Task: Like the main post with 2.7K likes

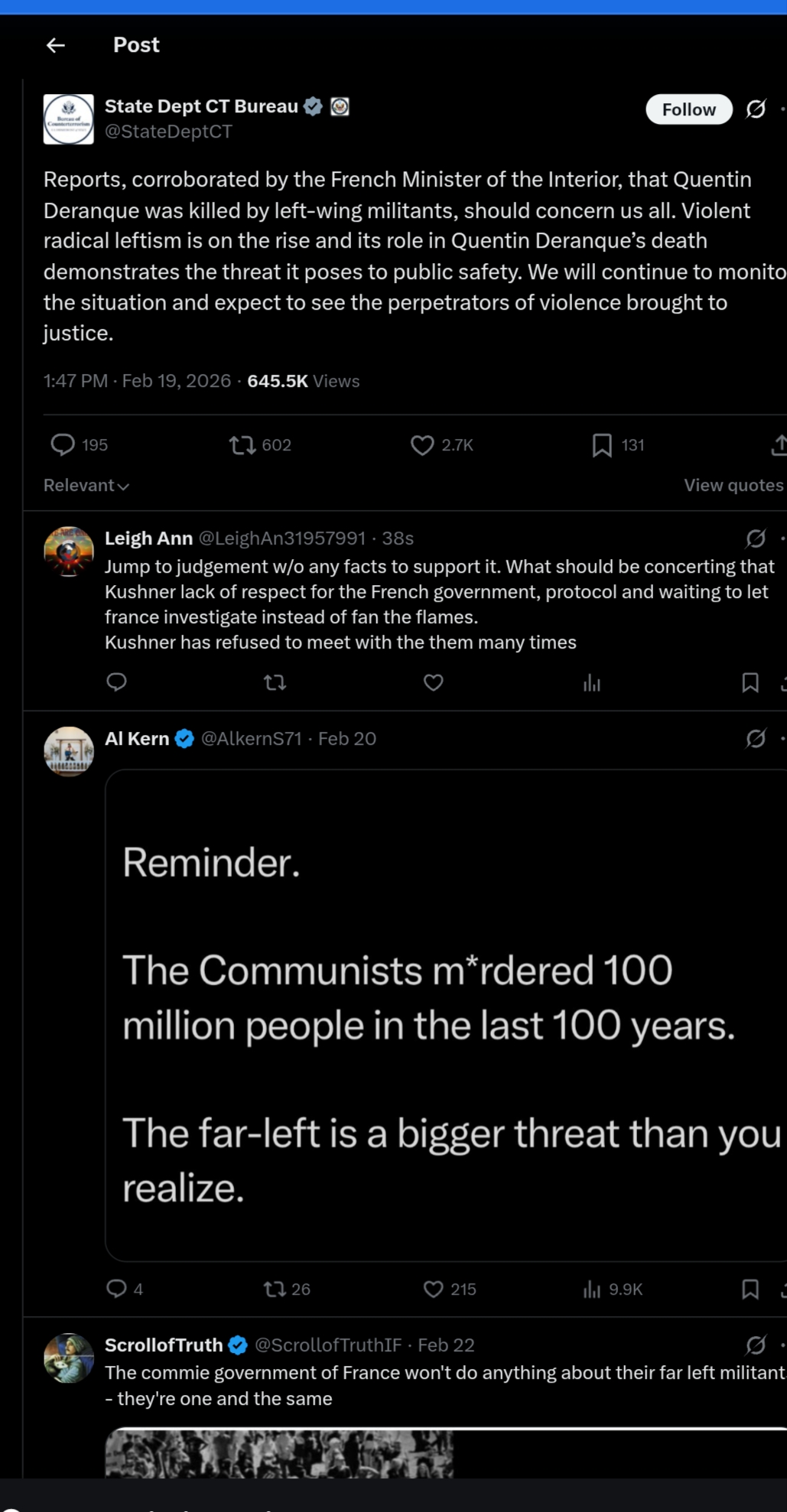Action: click(x=422, y=444)
